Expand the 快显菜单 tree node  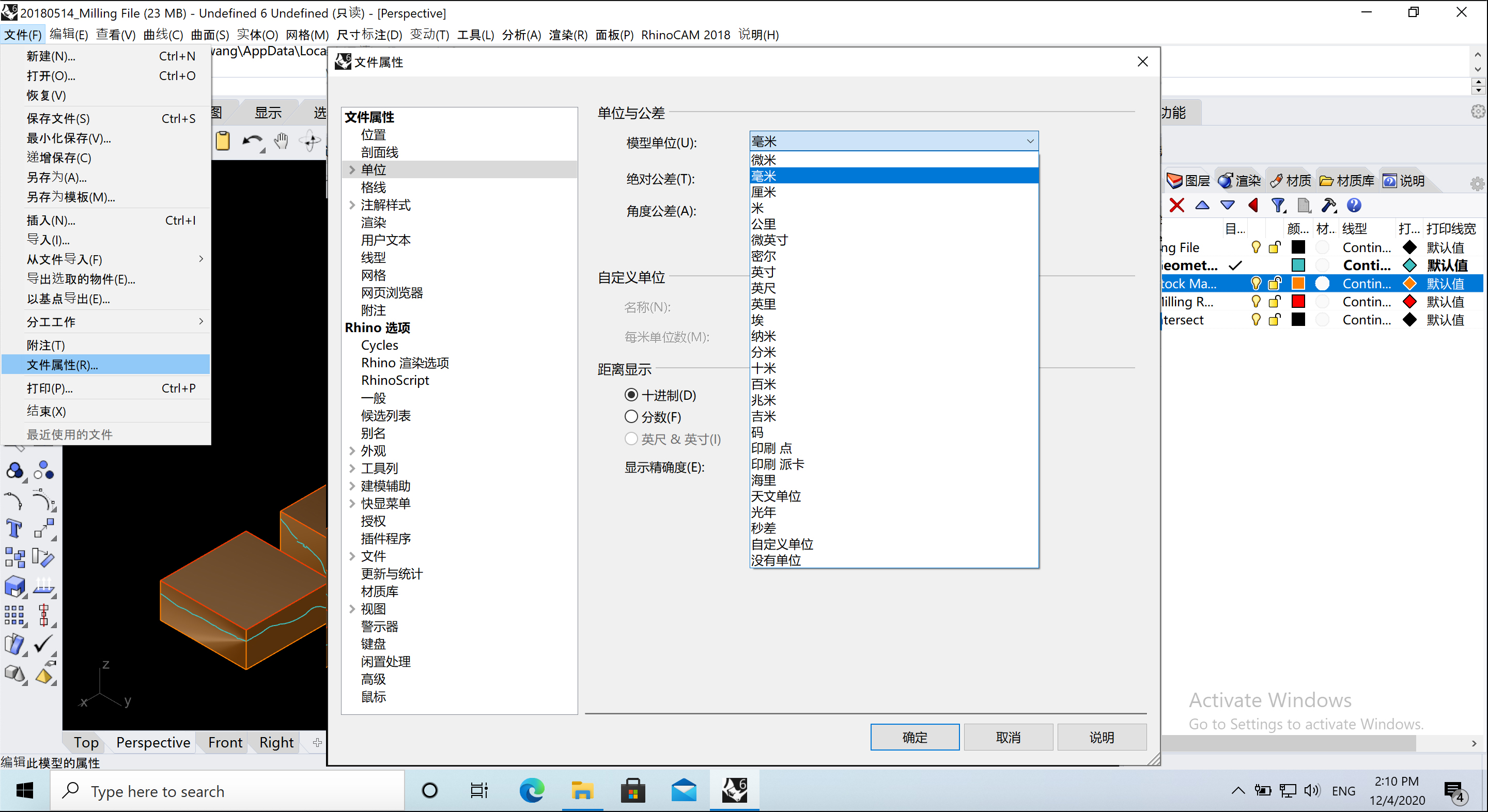352,503
